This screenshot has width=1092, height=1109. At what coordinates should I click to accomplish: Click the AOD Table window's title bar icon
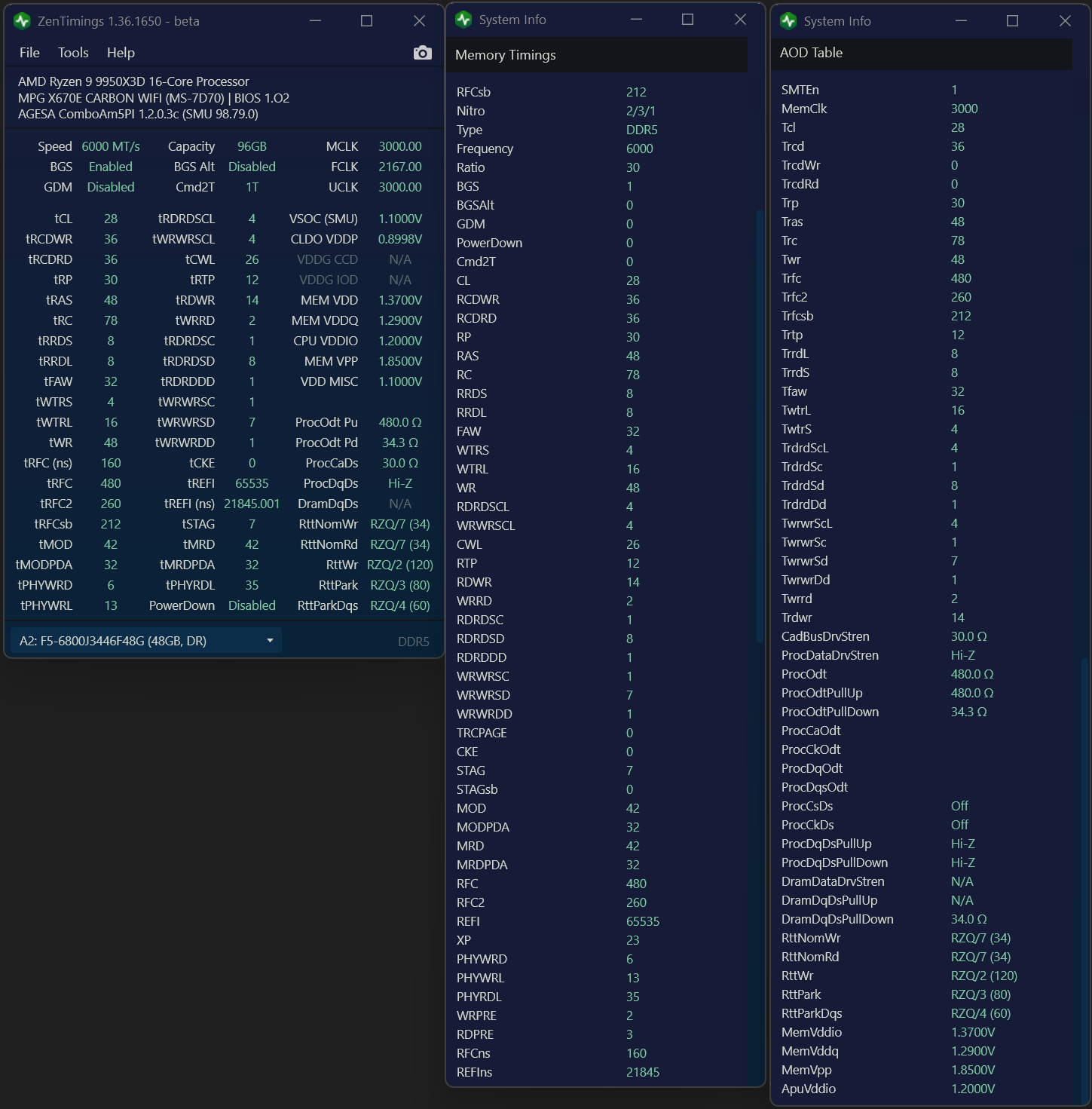[788, 21]
